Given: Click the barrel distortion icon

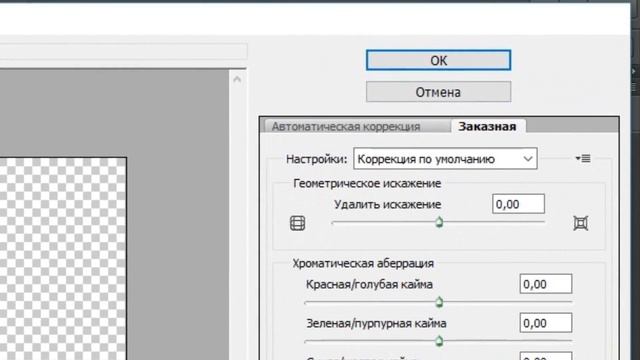Looking at the screenshot, I should (x=298, y=223).
